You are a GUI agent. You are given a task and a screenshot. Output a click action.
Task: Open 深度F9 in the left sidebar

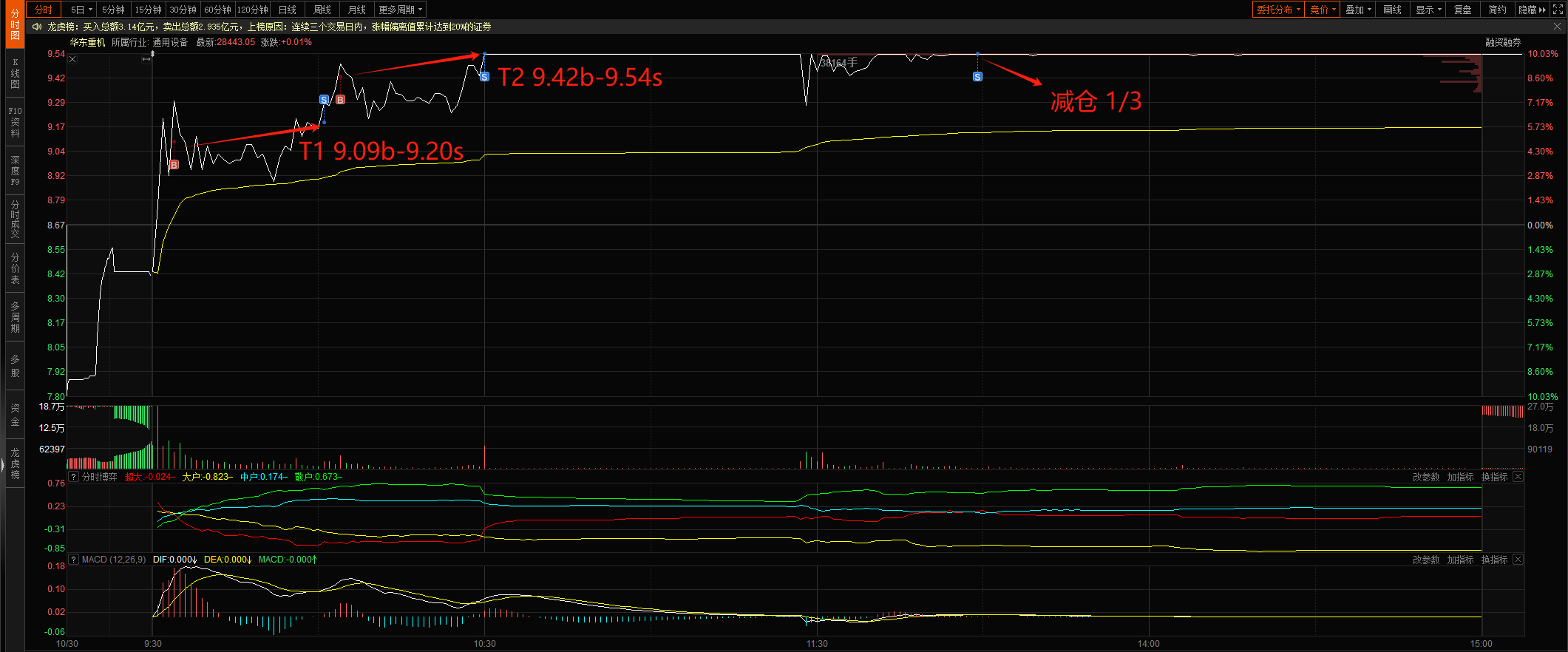click(15, 171)
